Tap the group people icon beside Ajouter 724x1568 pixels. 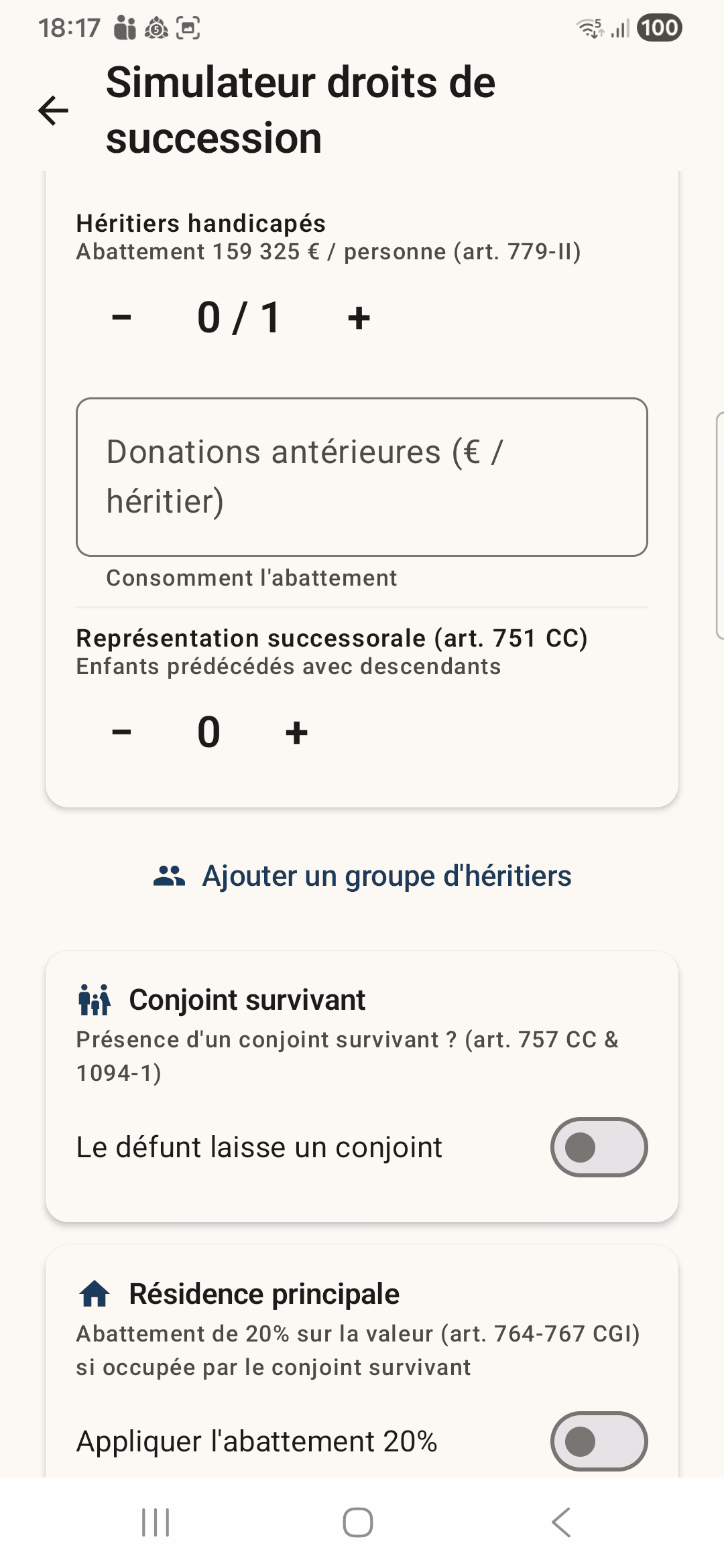(169, 876)
